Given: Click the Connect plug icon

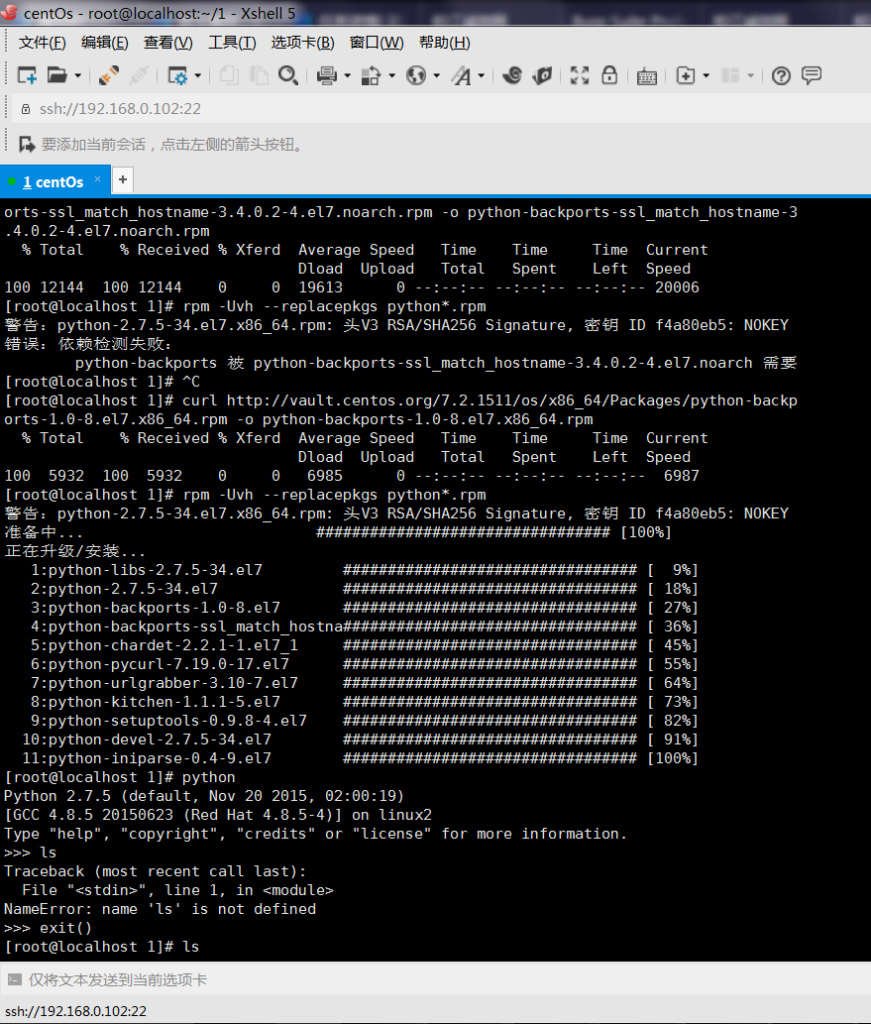Looking at the screenshot, I should click(108, 76).
